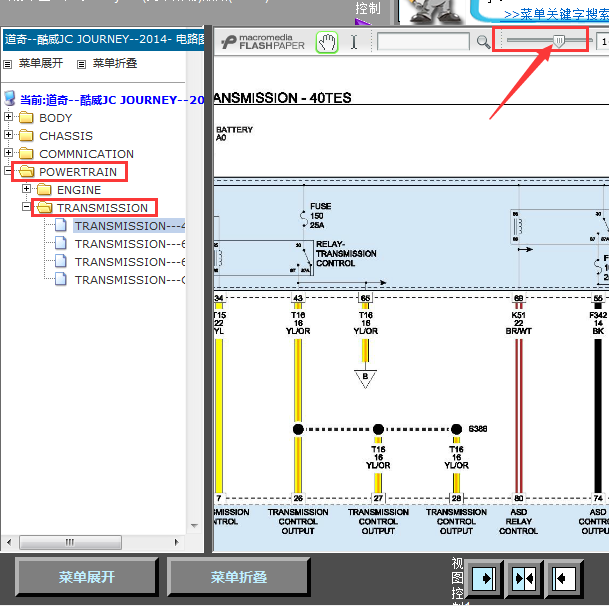Click the zoom slider handle
Image resolution: width=609 pixels, height=607 pixels.
559,40
